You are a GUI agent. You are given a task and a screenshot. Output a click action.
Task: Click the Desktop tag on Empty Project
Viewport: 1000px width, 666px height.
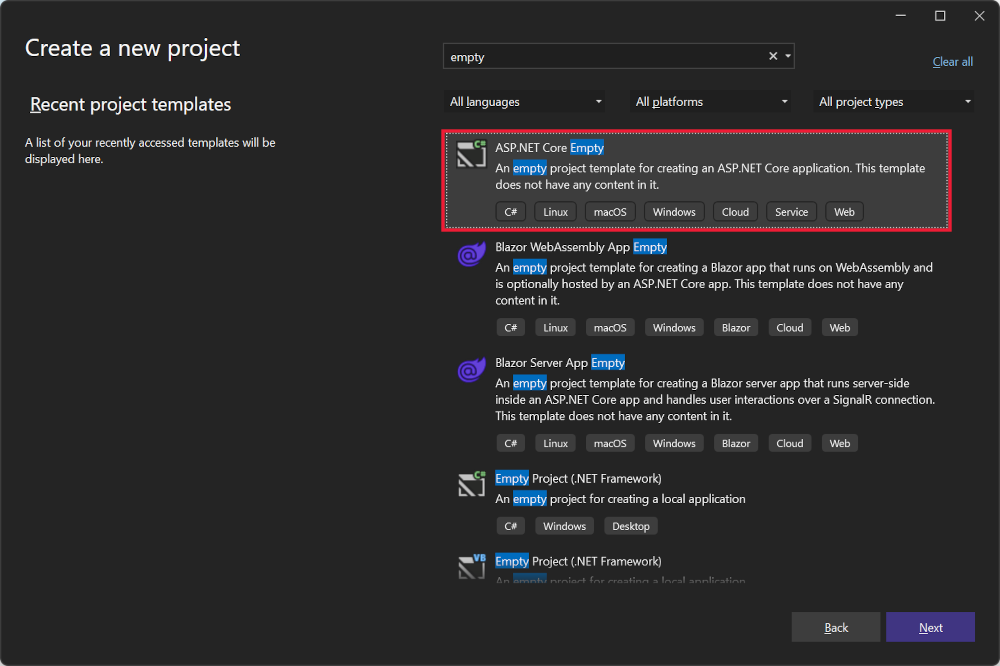pyautogui.click(x=630, y=525)
